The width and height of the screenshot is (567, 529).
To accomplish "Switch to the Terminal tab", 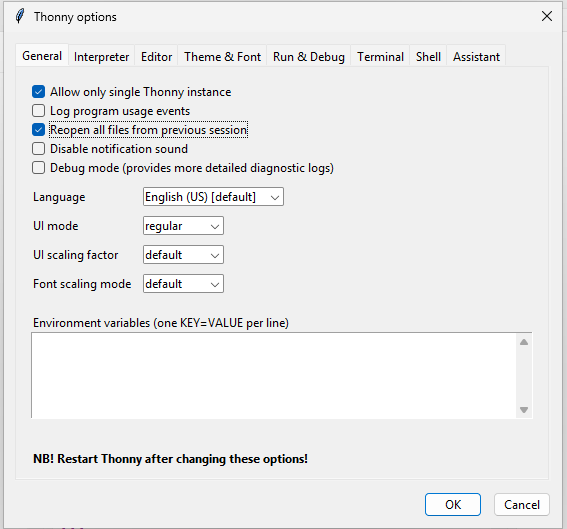I will point(380,57).
